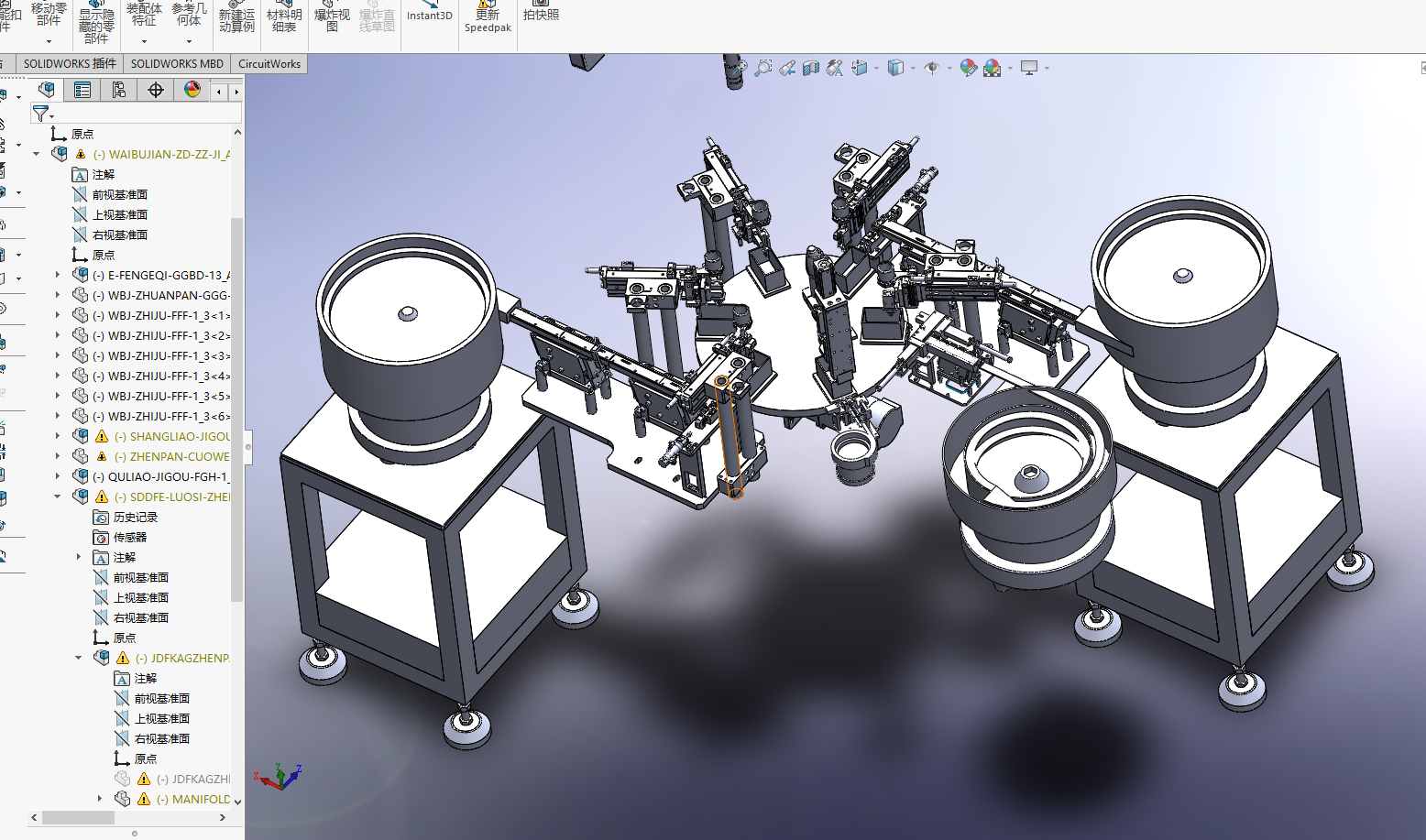Viewport: 1426px width, 840px height.
Task: Open the tree filter funnel dropdown
Action: 43,114
